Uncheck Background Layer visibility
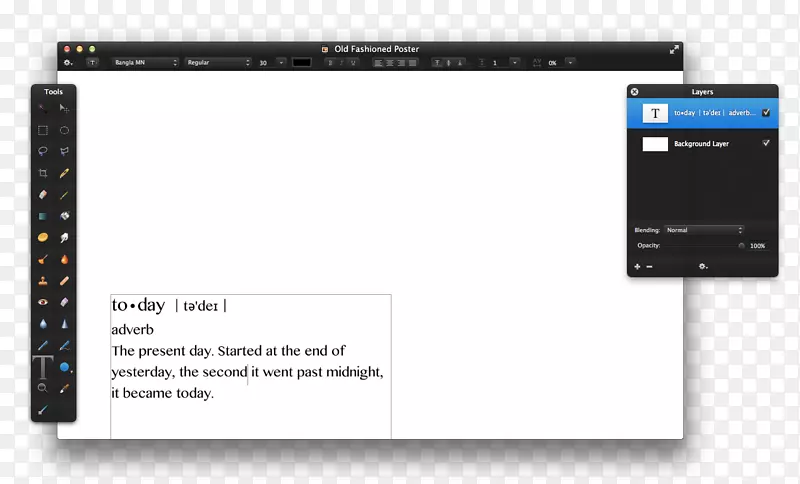 (x=766, y=144)
